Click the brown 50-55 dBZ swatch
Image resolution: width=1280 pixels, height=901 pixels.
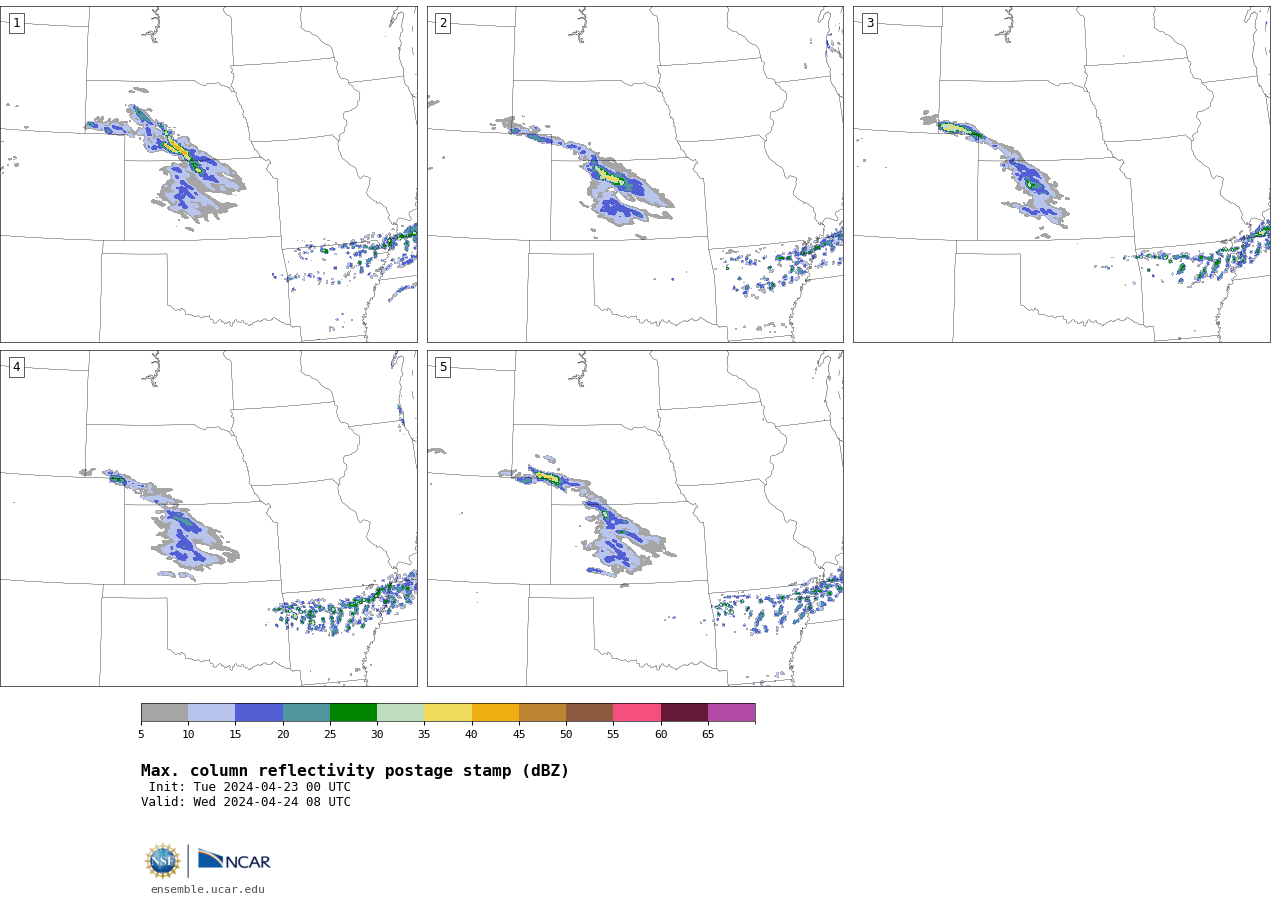589,712
